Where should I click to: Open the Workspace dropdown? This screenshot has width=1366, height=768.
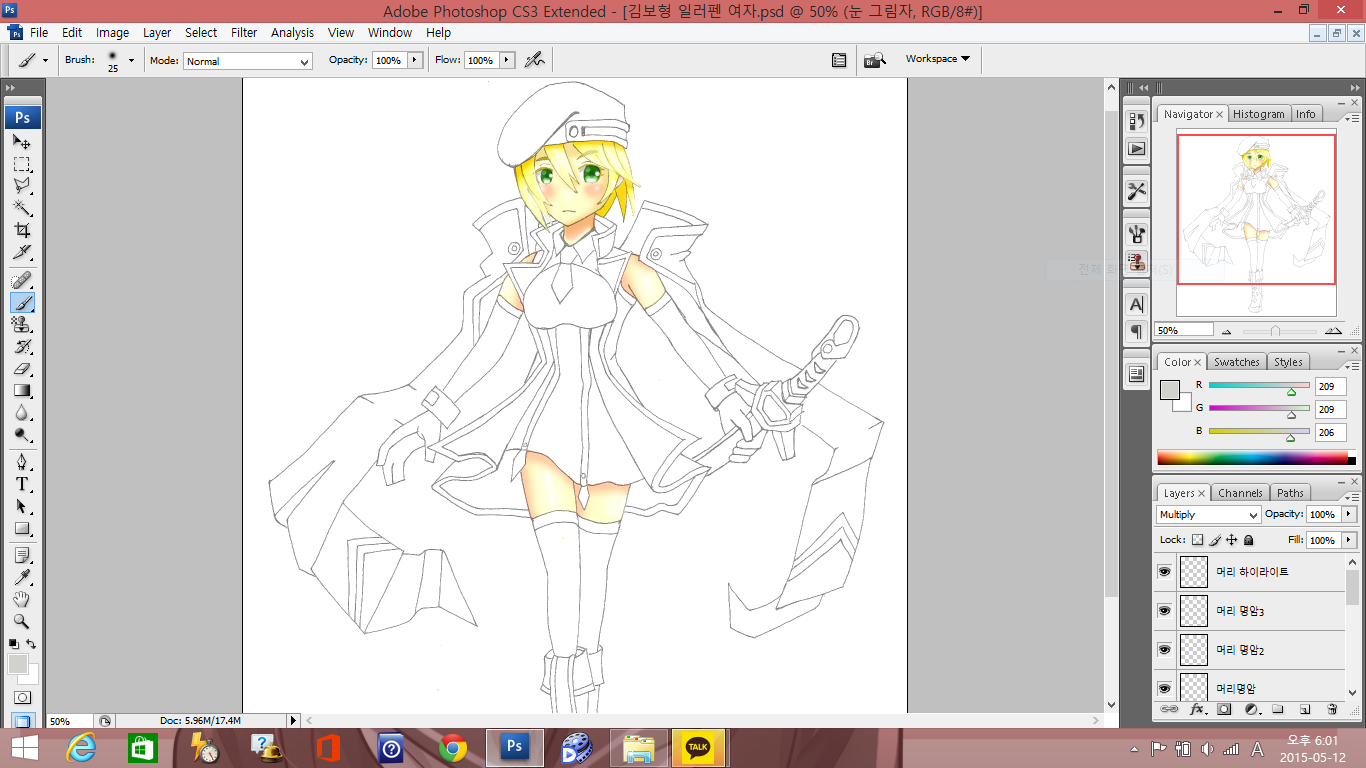937,59
